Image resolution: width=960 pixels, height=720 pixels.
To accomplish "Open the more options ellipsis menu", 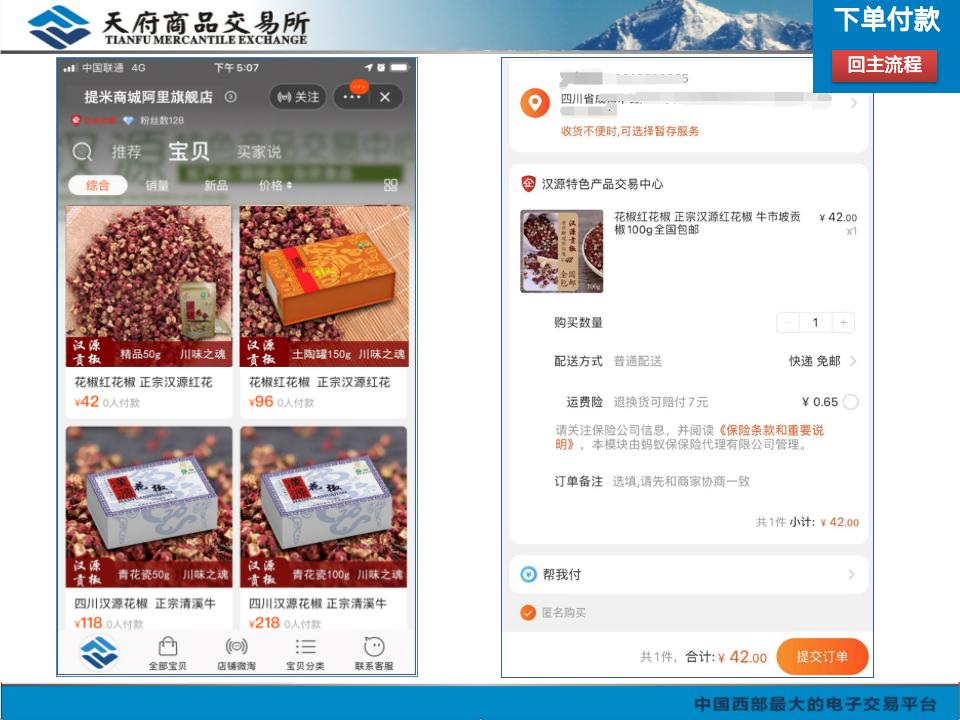I will [x=352, y=97].
